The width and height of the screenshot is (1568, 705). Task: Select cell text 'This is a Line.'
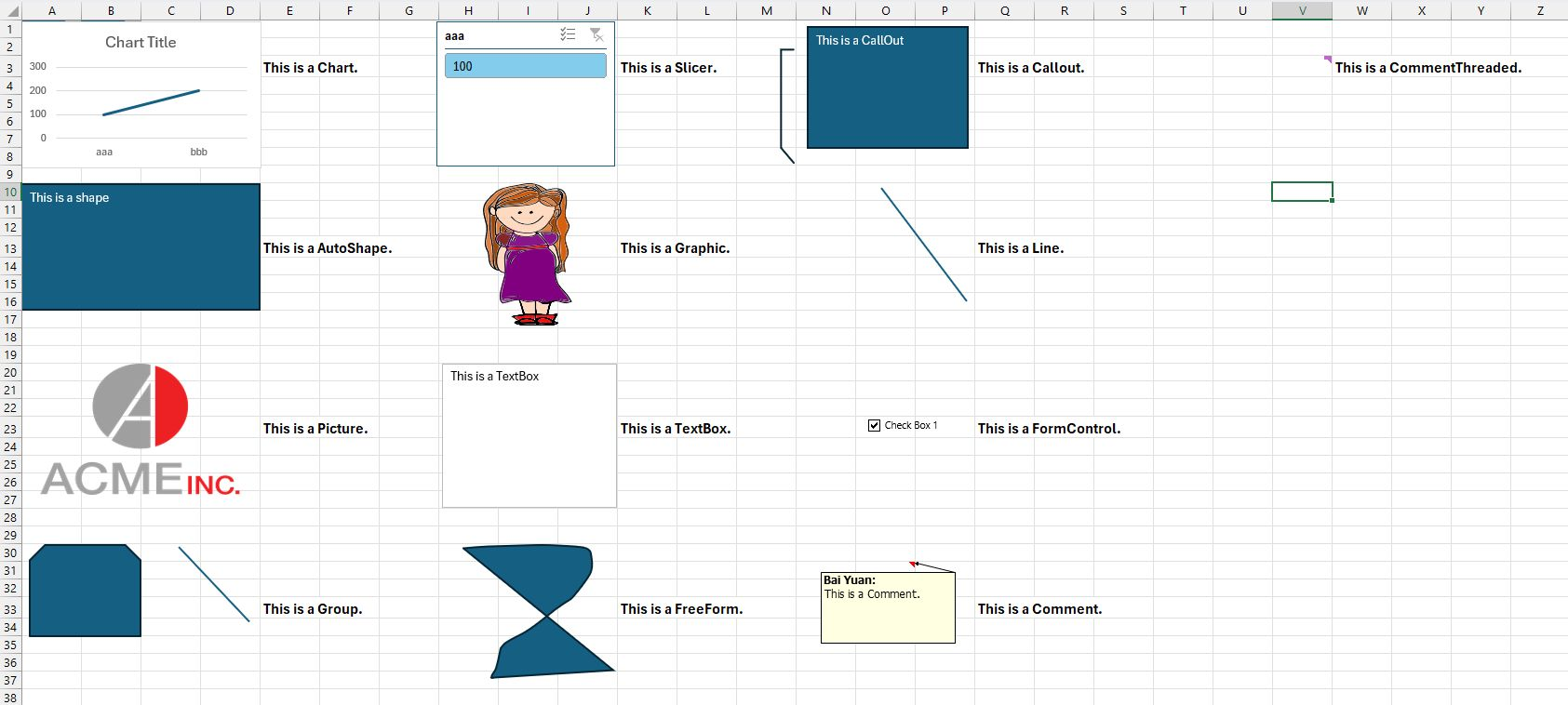coord(1020,248)
